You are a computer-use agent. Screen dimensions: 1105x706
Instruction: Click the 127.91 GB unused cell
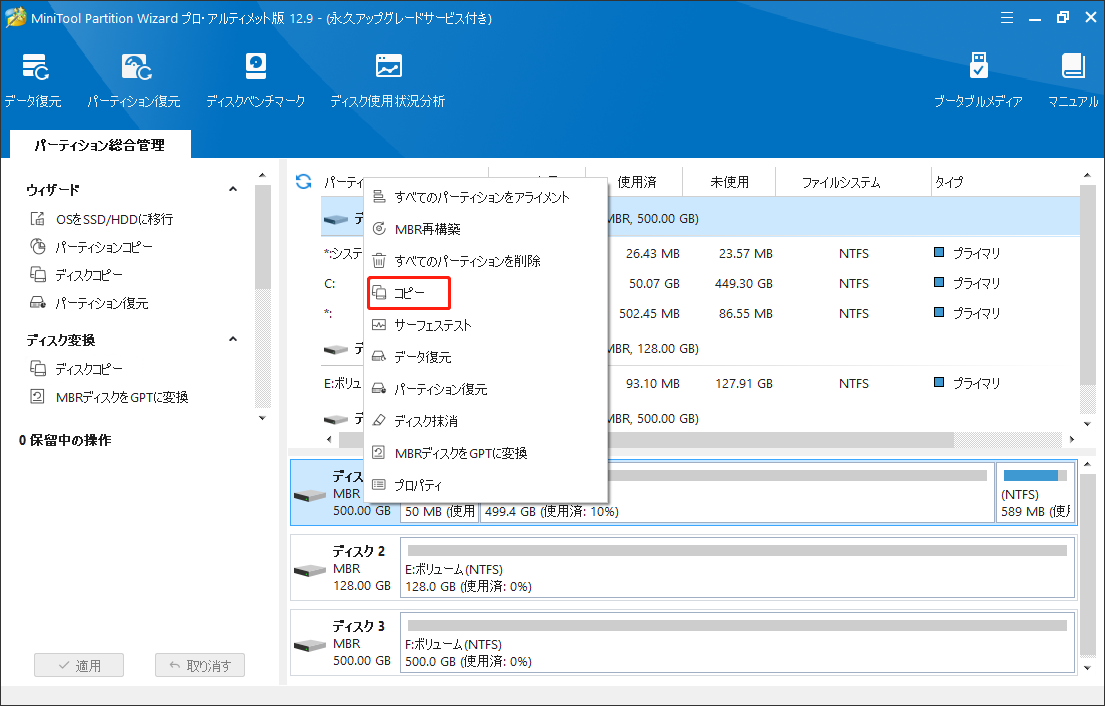743,383
